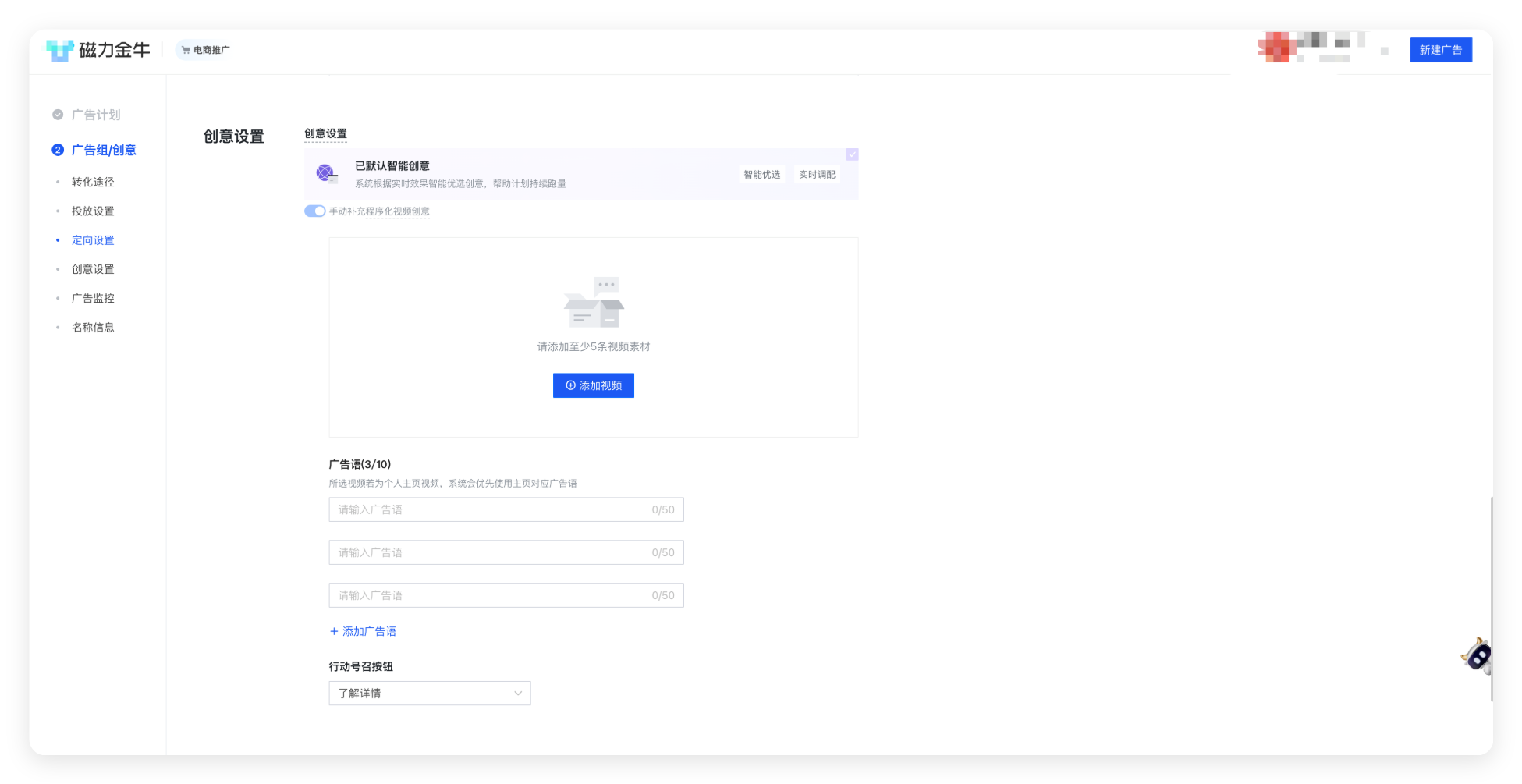Screen dimensions: 1522x784
Task: Click the 了解详情 dropdown chevron arrow
Action: point(518,694)
